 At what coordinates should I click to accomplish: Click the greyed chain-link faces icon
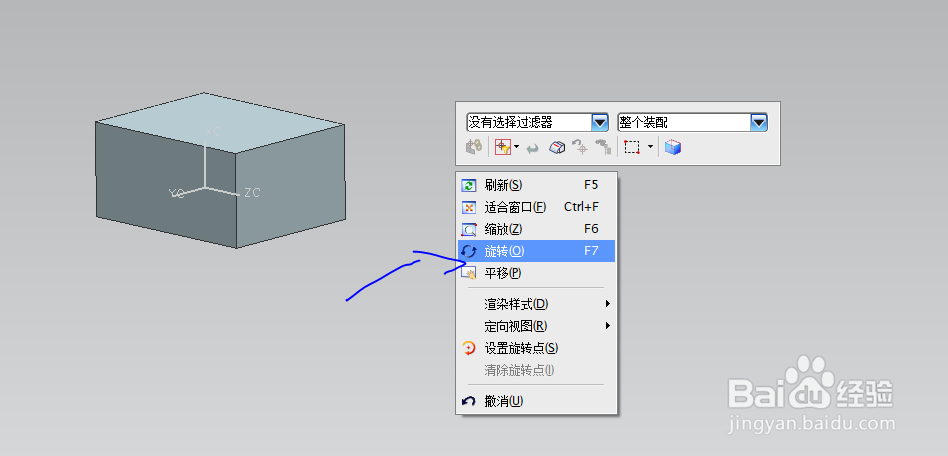[603, 147]
